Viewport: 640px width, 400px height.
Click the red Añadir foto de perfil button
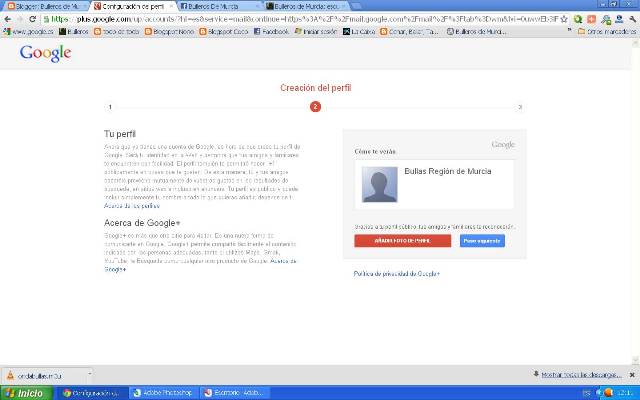(402, 241)
